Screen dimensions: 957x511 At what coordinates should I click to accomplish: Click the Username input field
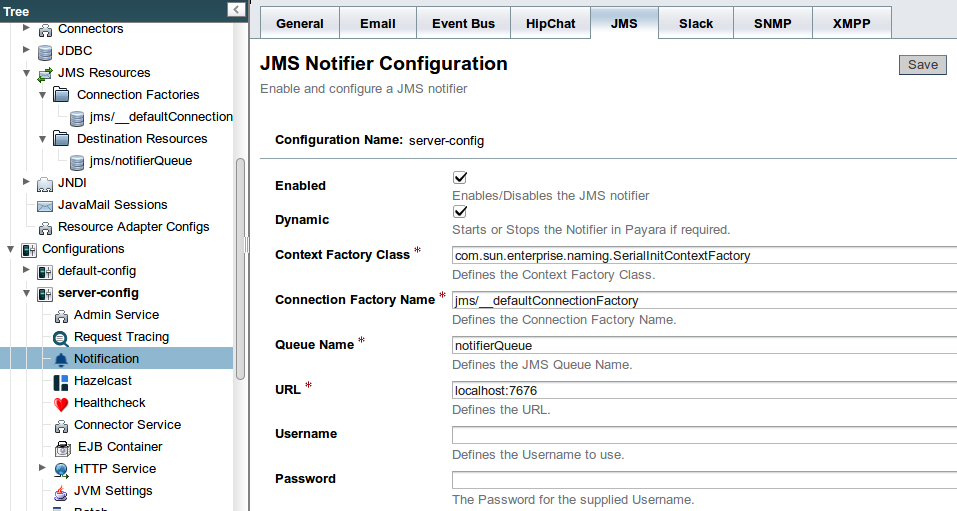point(704,435)
